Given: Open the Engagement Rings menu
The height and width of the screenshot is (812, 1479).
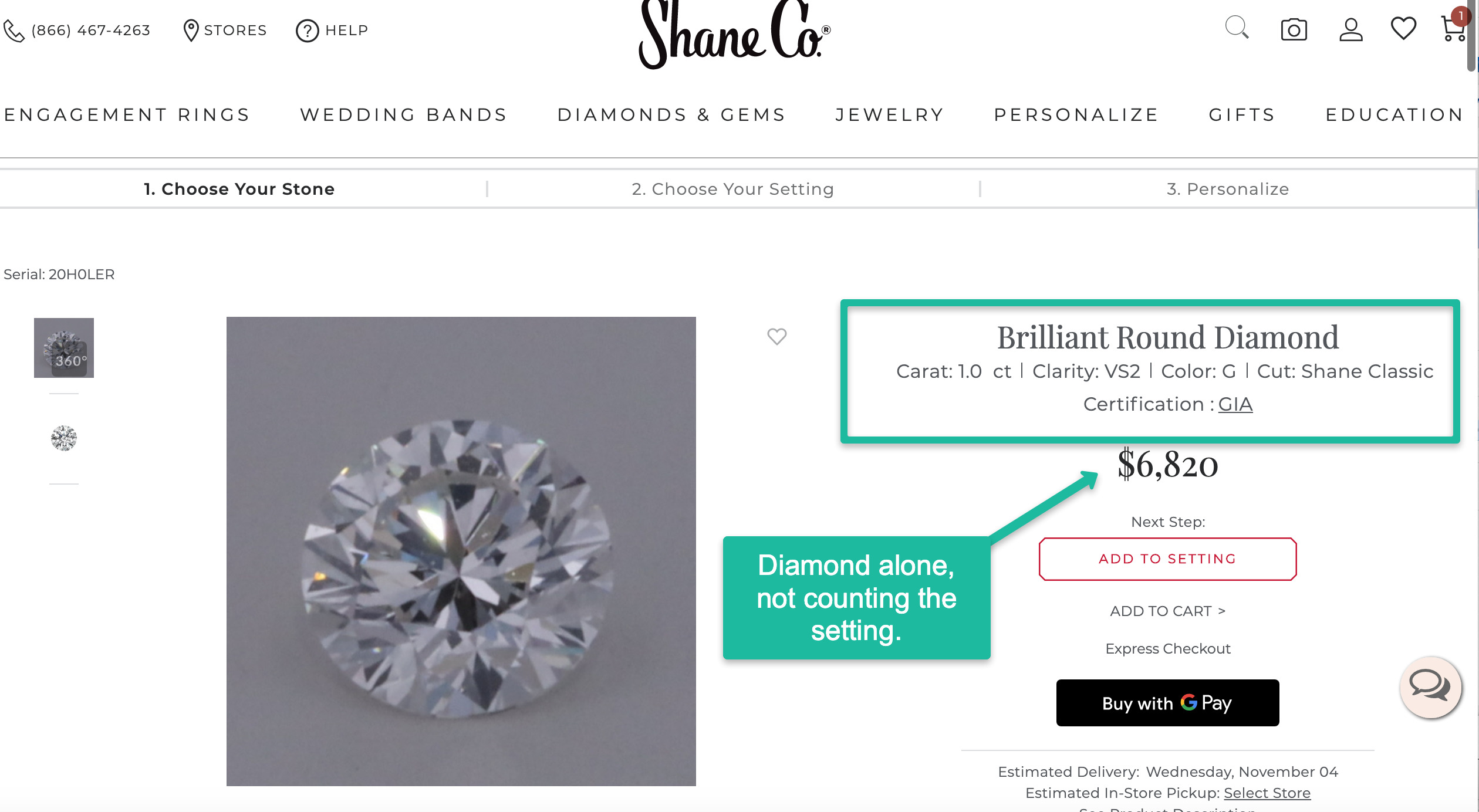Looking at the screenshot, I should [127, 114].
